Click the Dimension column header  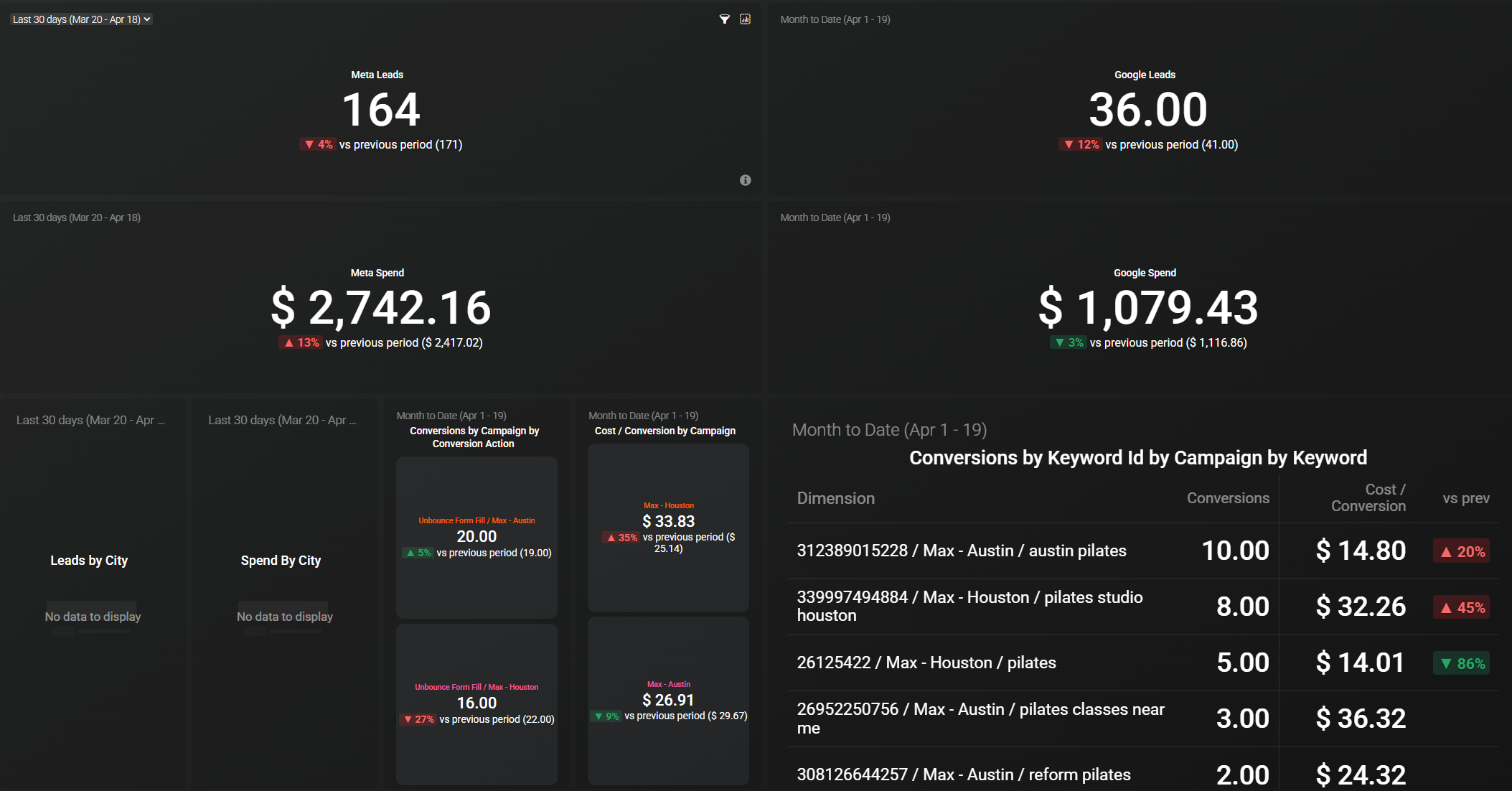click(x=835, y=498)
